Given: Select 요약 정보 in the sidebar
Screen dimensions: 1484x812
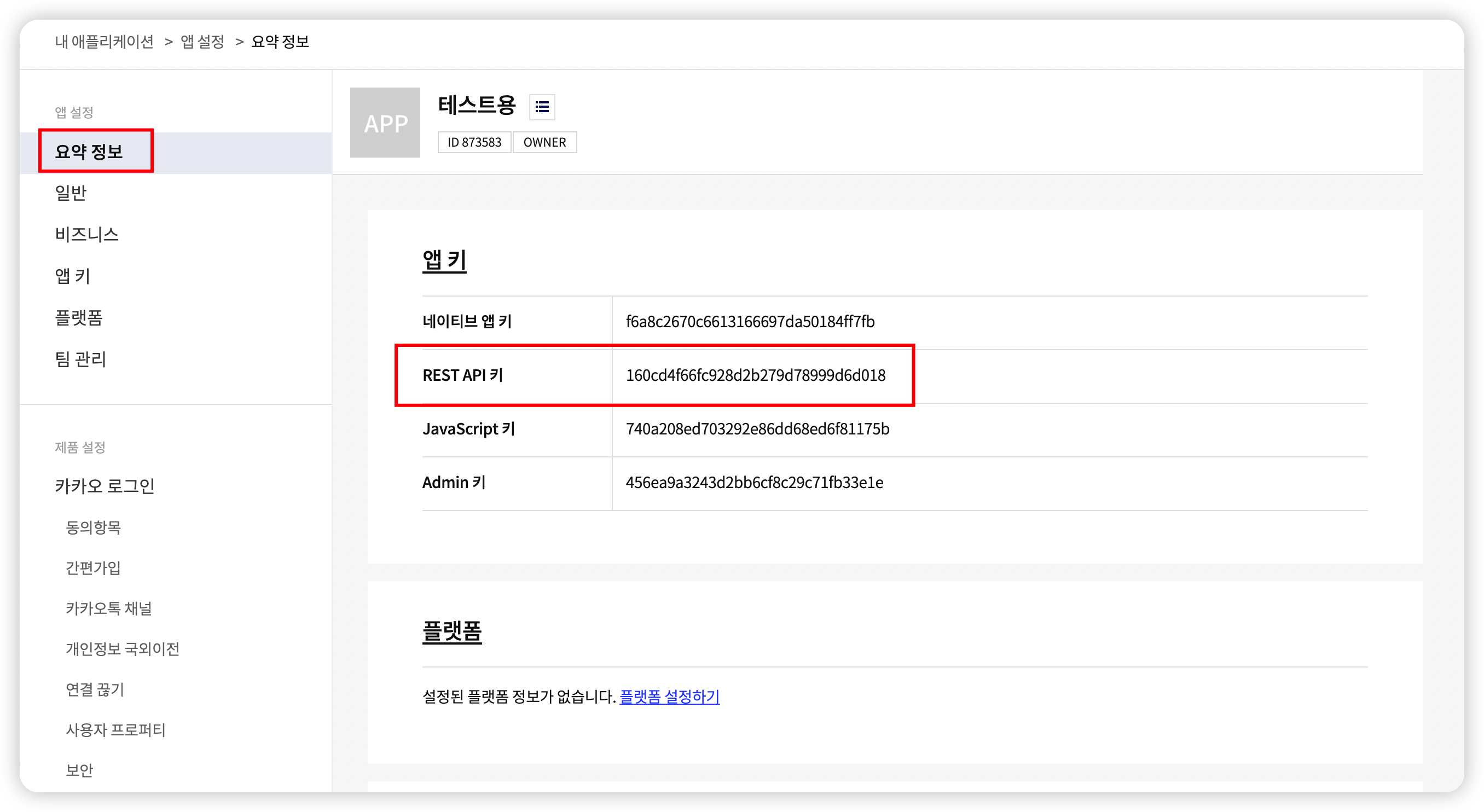Looking at the screenshot, I should point(89,152).
